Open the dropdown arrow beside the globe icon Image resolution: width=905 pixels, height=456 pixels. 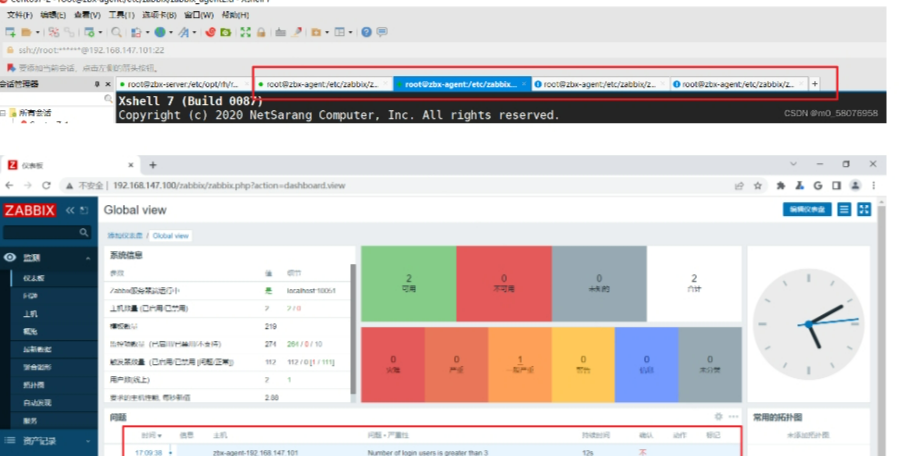(171, 32)
